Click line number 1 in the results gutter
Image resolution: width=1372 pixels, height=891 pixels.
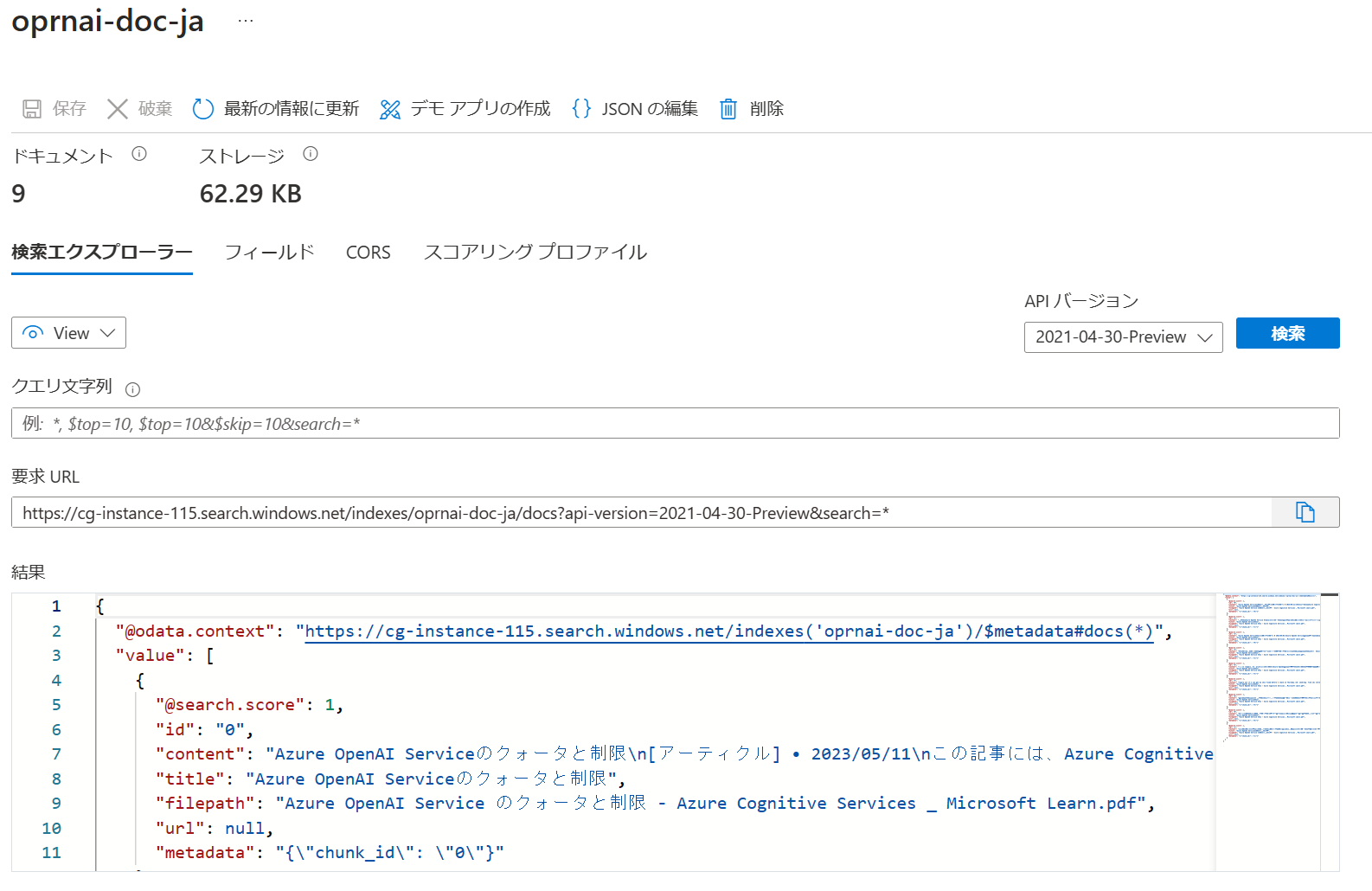pyautogui.click(x=56, y=606)
